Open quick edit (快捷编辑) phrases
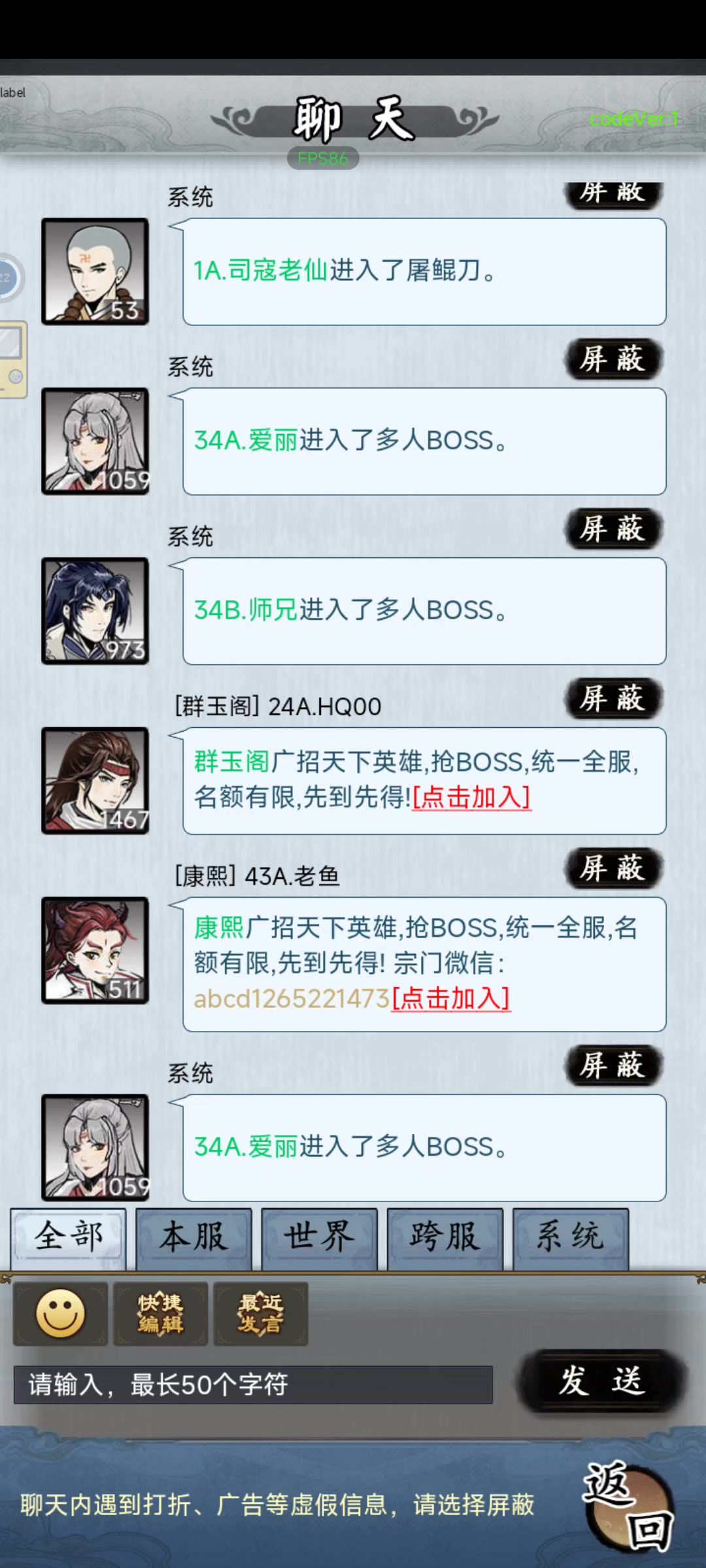The image size is (706, 1568). click(x=161, y=1313)
